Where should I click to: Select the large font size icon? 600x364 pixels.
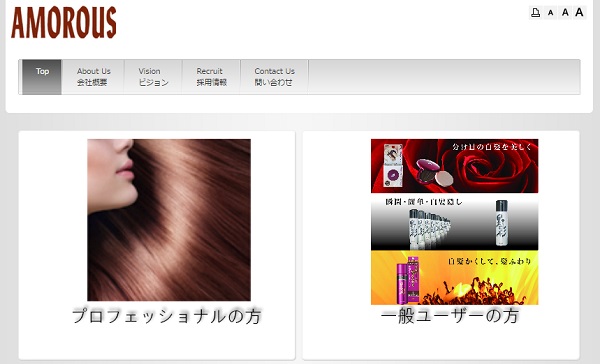coord(579,13)
